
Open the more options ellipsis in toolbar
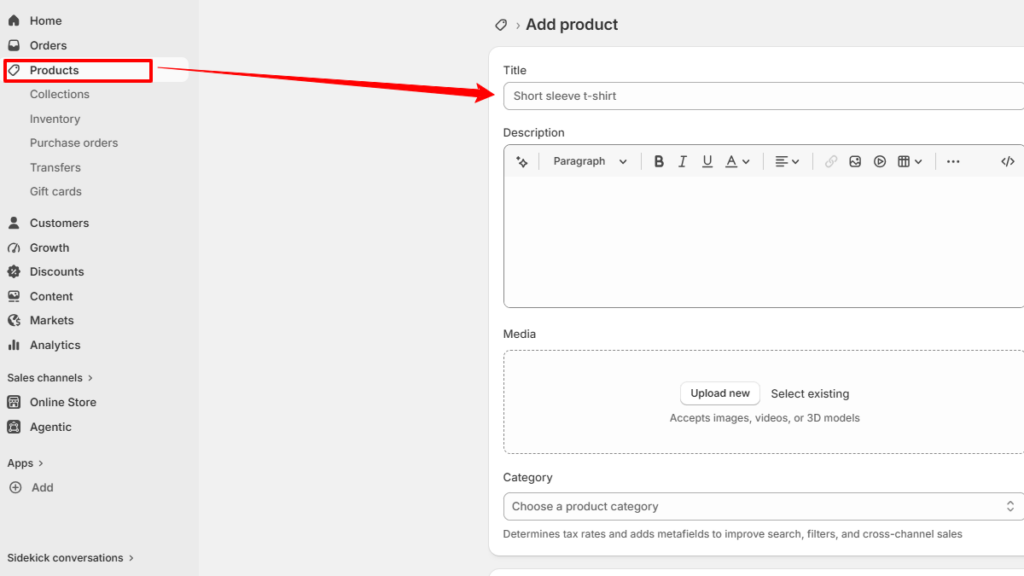click(x=953, y=161)
